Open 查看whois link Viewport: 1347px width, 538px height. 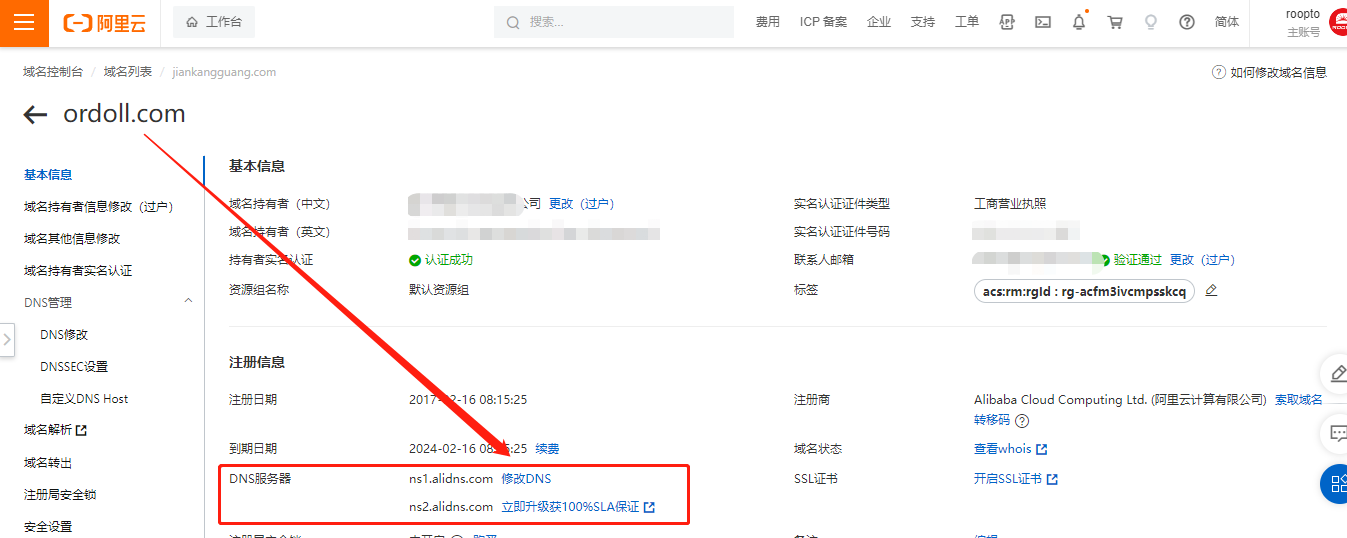(1010, 448)
